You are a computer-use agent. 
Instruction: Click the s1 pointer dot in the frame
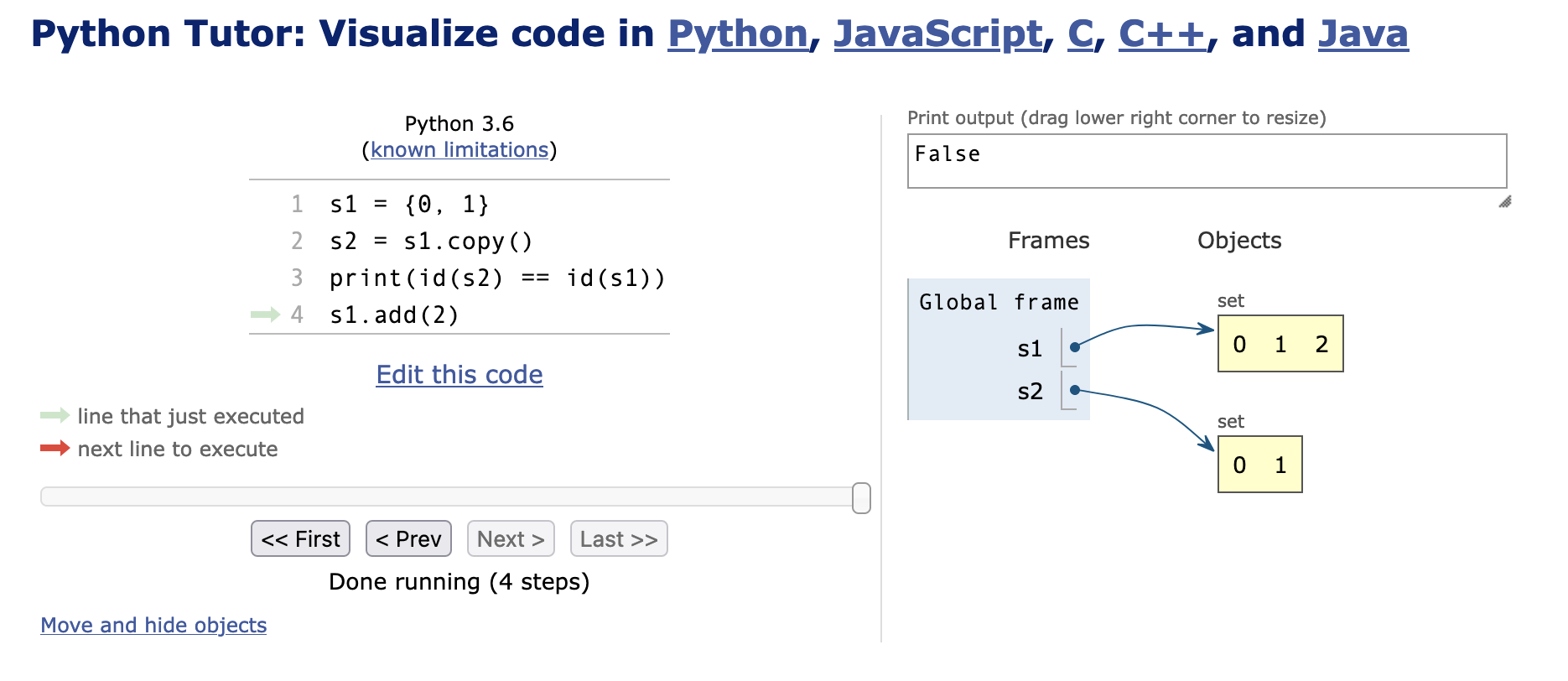click(1074, 346)
